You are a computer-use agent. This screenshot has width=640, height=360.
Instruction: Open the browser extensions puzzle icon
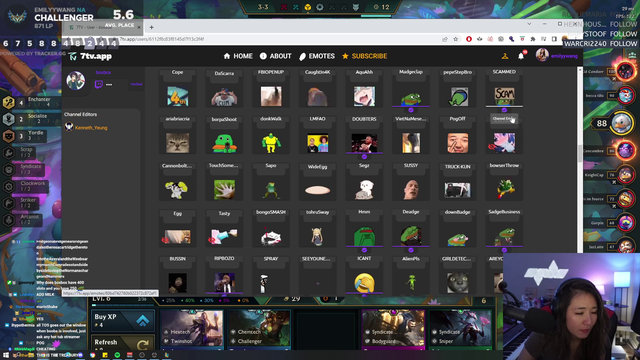(x=533, y=39)
